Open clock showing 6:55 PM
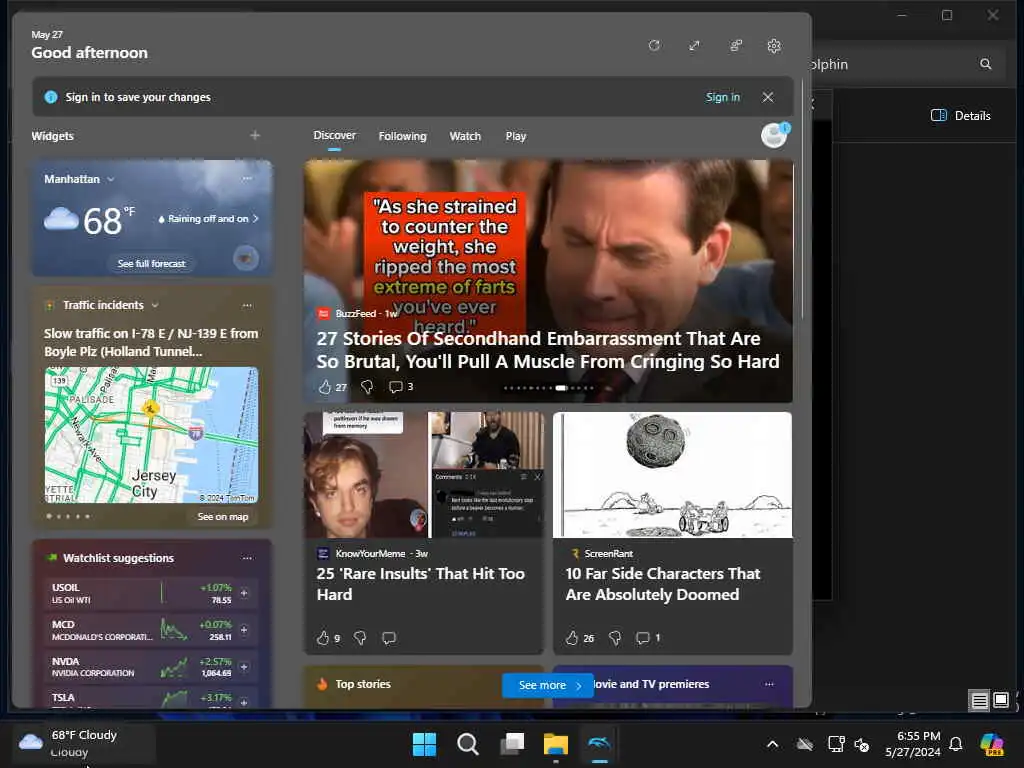 click(913, 744)
